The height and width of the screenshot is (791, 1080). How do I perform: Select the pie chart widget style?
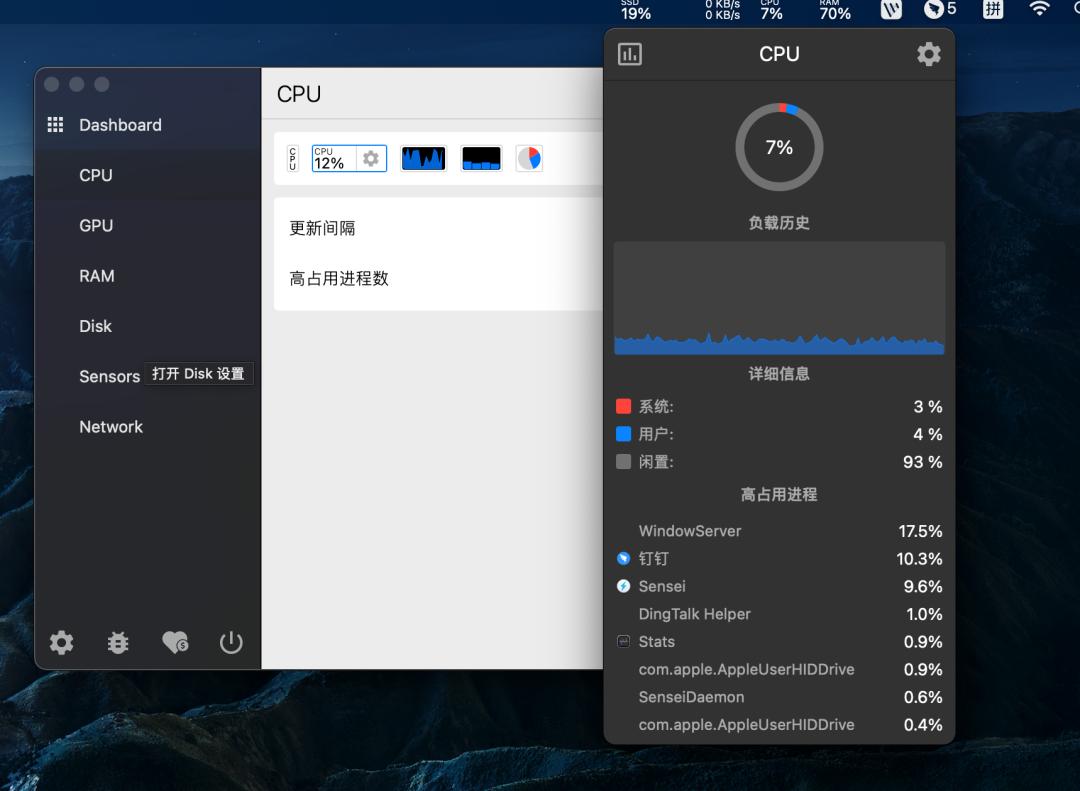tap(529, 157)
